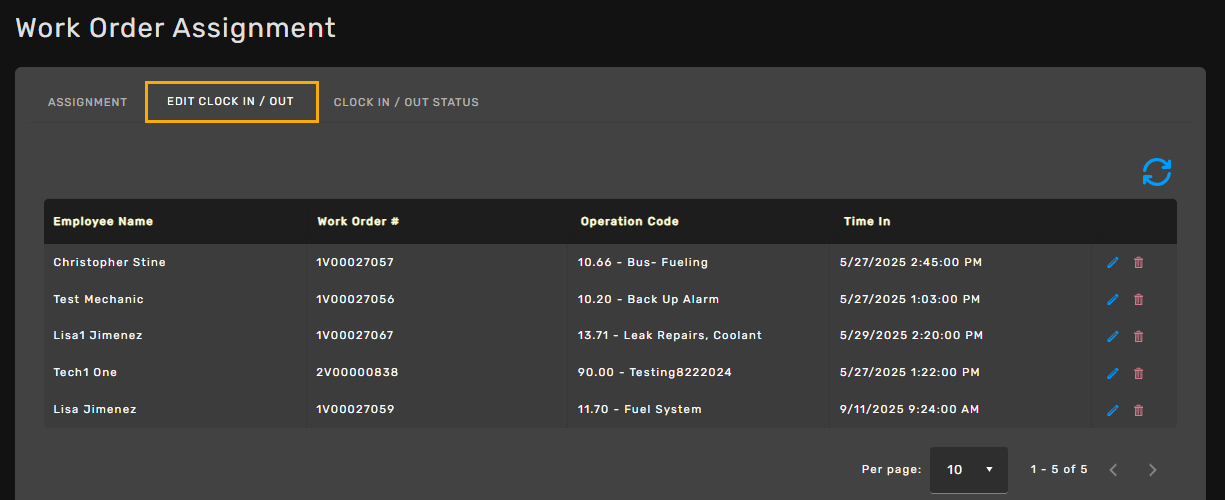The height and width of the screenshot is (500, 1225).
Task: Delete Christopher Stine's clock-in entry
Action: [x=1138, y=263]
